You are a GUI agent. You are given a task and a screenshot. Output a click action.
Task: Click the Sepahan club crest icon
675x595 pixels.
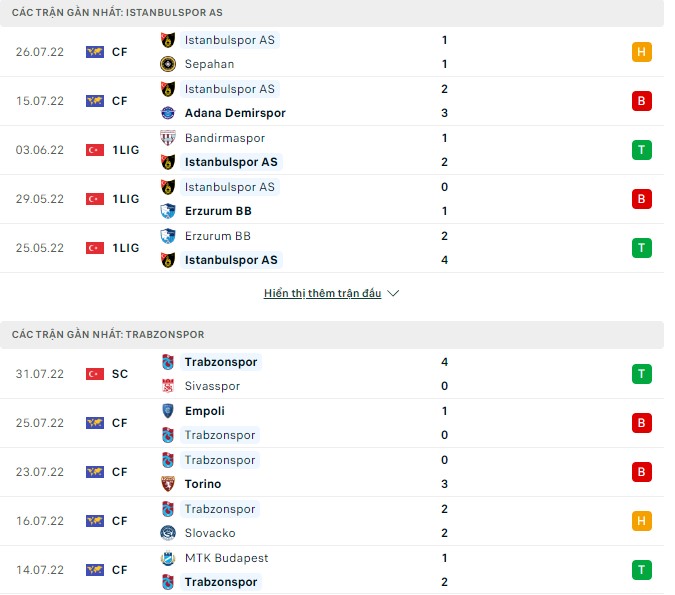point(168,64)
